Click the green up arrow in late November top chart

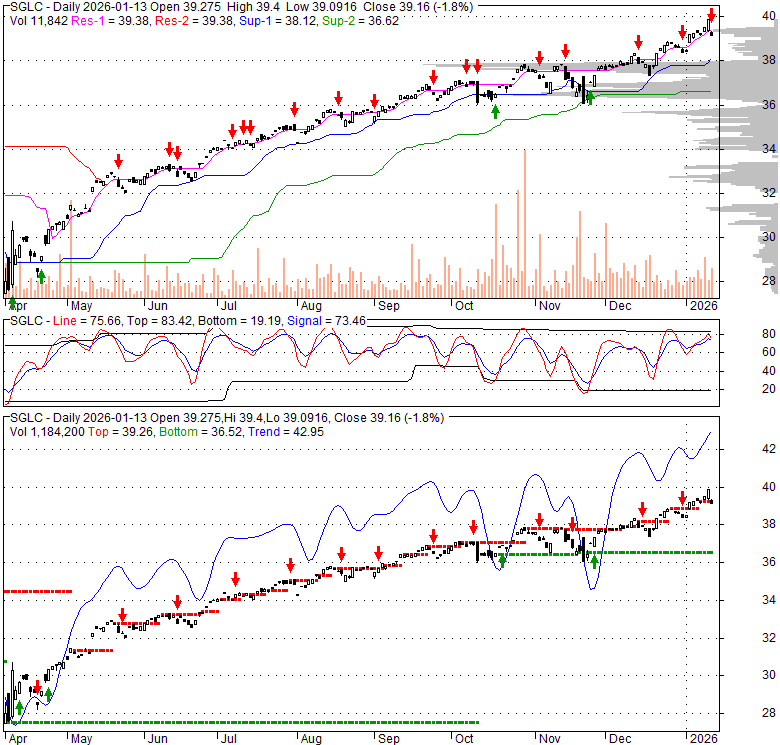(x=590, y=98)
